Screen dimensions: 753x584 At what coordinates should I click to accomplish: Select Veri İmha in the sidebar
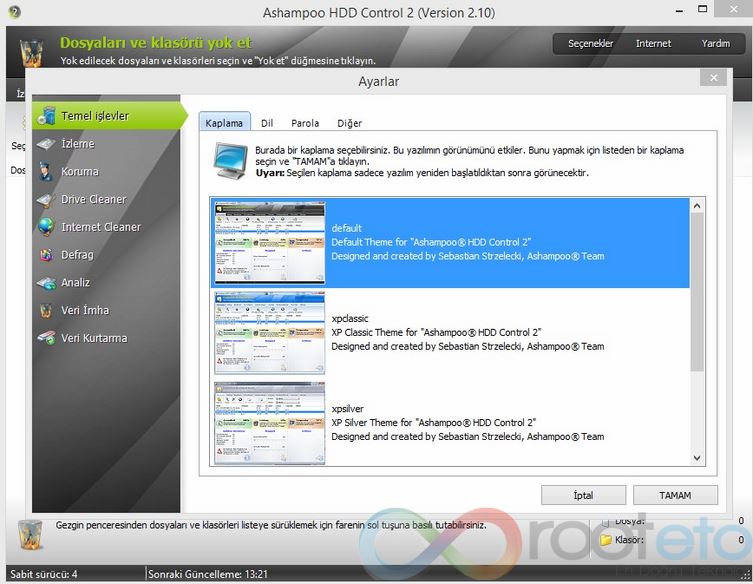click(106, 310)
